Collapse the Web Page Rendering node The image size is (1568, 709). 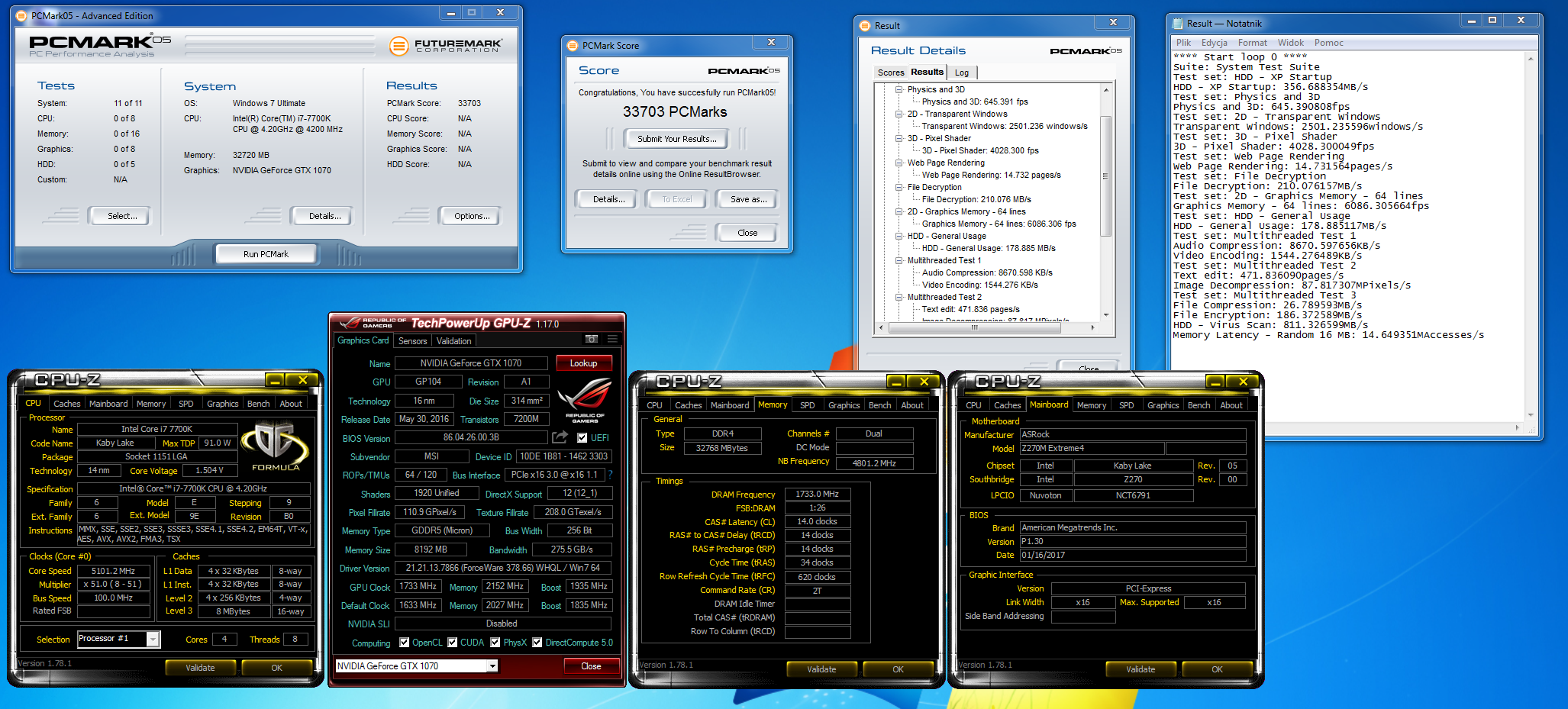point(899,163)
